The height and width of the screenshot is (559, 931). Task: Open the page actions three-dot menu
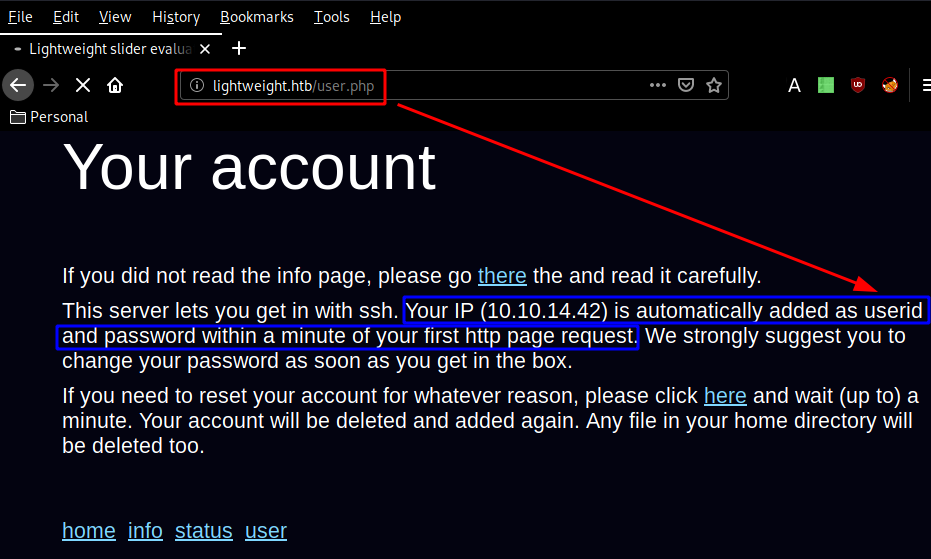pos(657,85)
